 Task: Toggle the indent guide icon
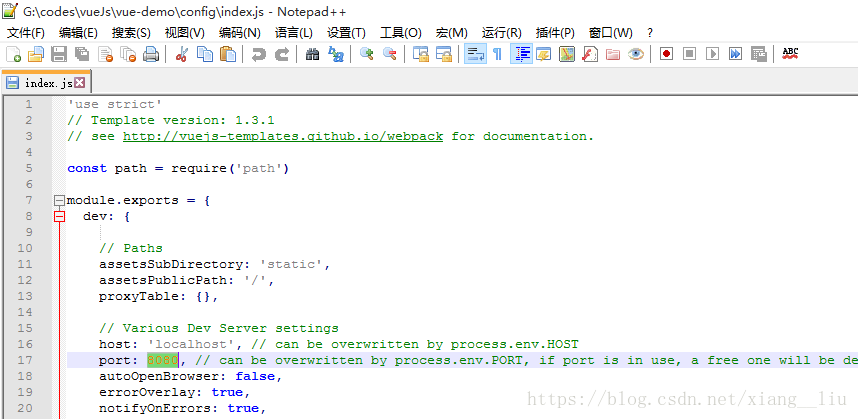pyautogui.click(x=521, y=54)
